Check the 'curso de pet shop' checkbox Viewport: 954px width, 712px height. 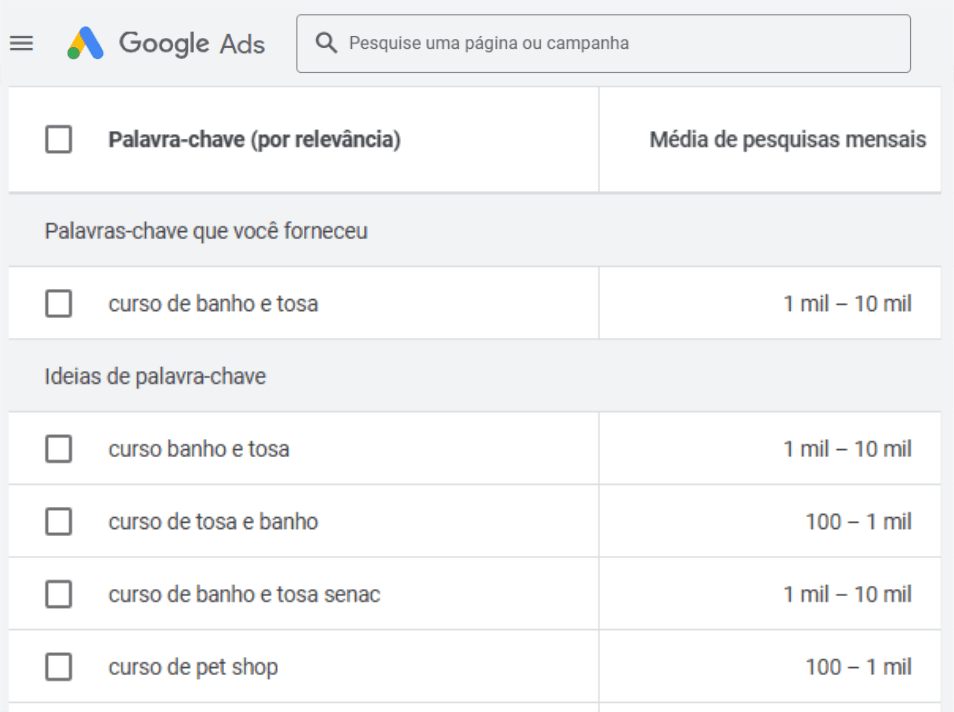coord(59,667)
